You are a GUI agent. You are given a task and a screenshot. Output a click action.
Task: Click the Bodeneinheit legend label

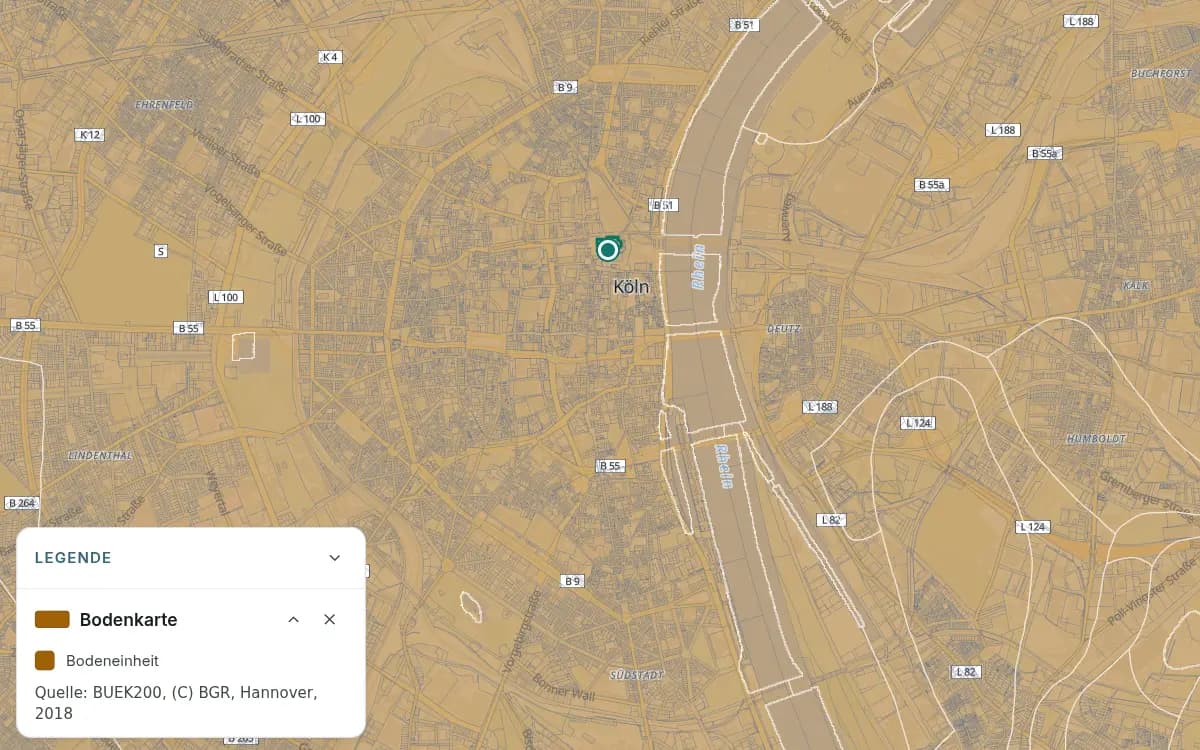click(112, 661)
